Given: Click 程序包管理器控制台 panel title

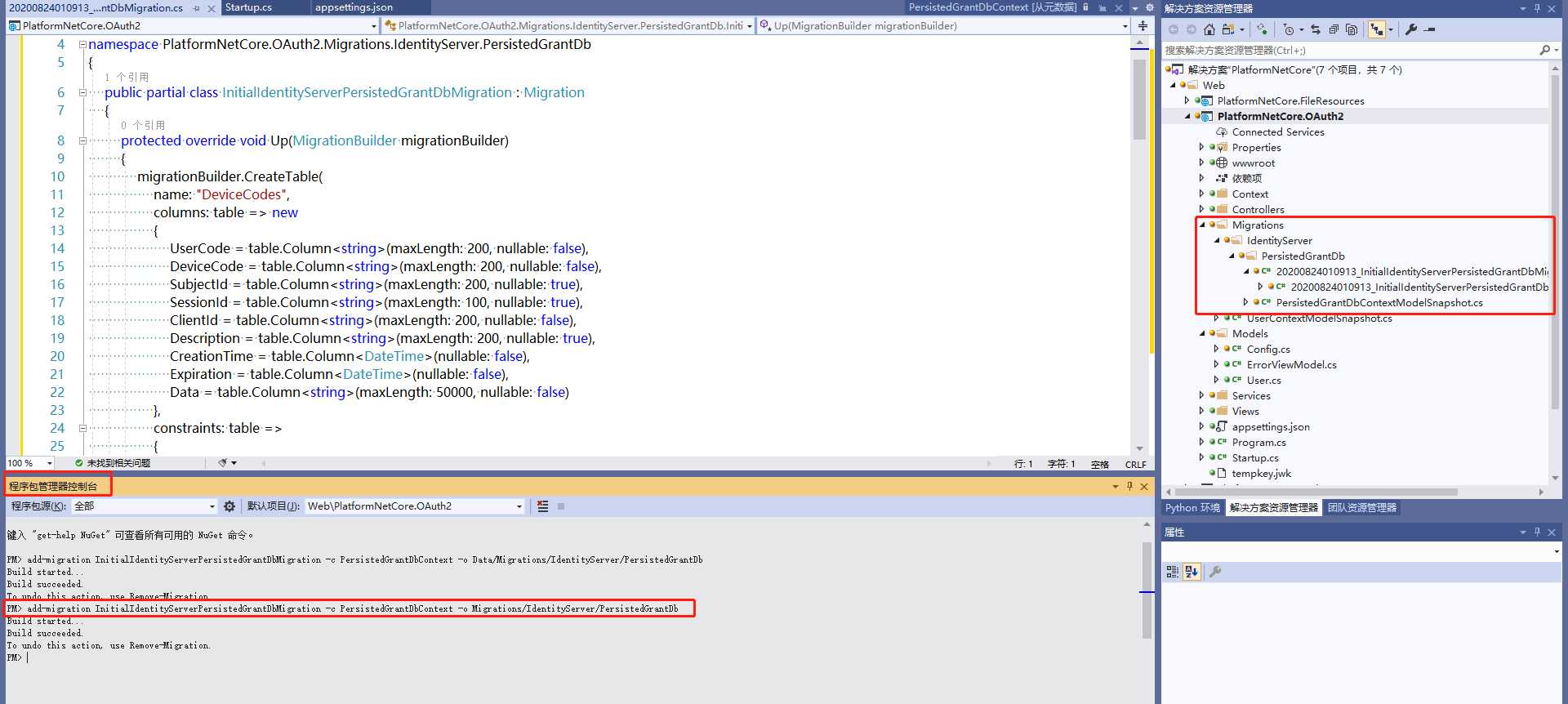Looking at the screenshot, I should [53, 486].
